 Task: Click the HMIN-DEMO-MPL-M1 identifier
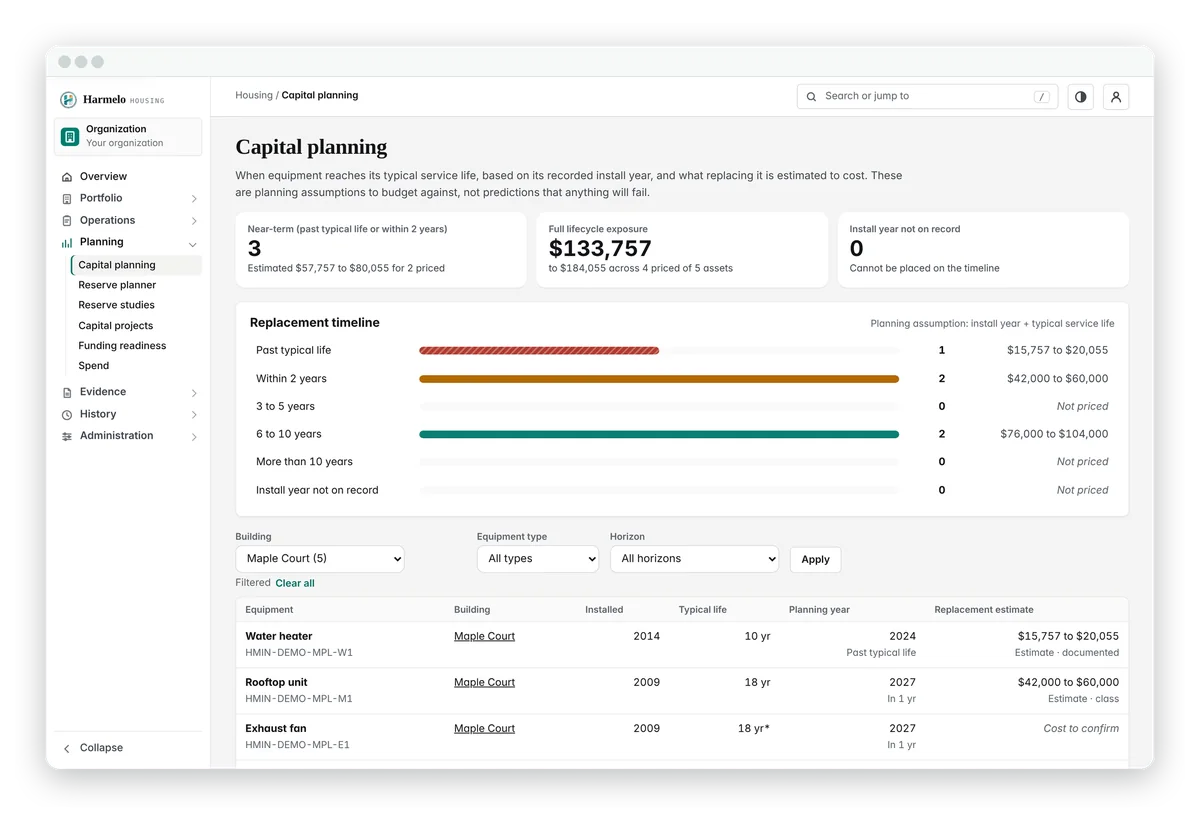coord(299,699)
